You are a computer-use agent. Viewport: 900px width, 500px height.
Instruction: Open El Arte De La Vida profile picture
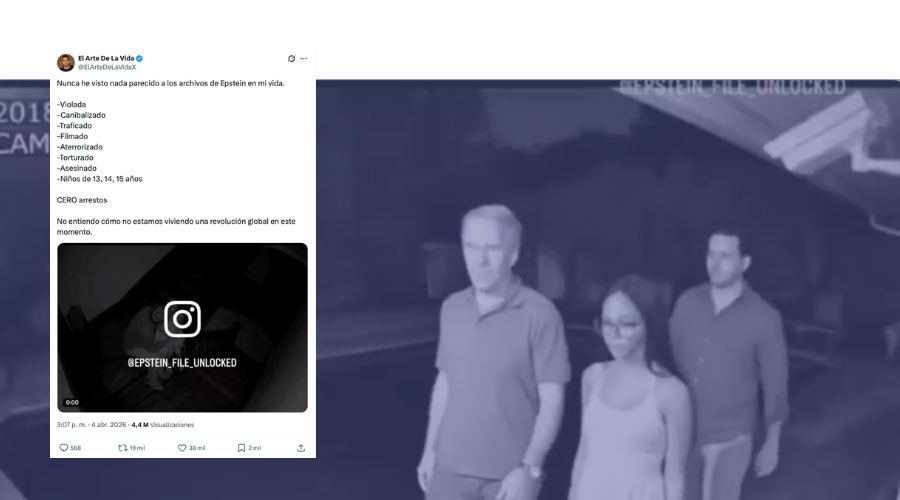(x=66, y=62)
